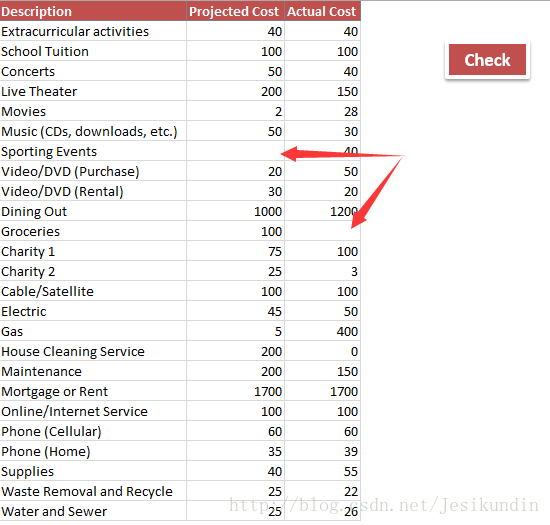Select Actual Cost 0 for House Cleaning Service

[322, 351]
